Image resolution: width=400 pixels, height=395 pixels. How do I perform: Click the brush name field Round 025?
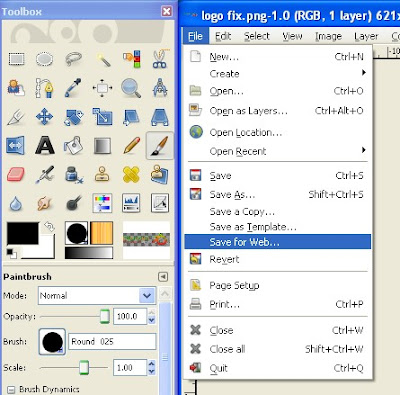click(112, 342)
